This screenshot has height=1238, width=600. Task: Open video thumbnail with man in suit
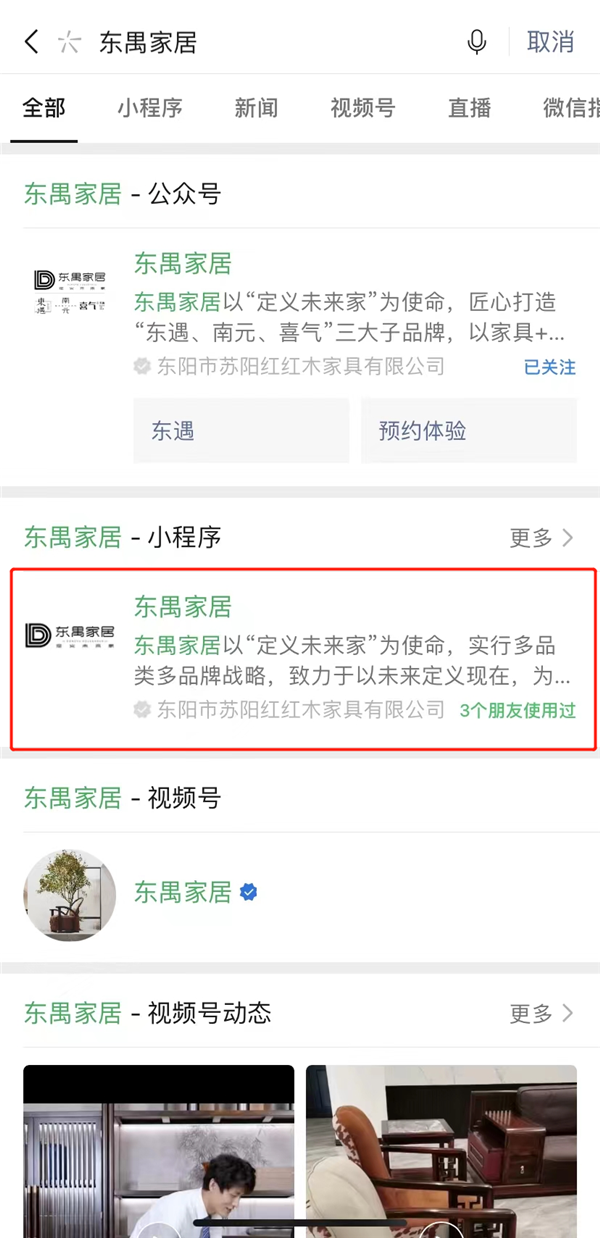point(159,1150)
